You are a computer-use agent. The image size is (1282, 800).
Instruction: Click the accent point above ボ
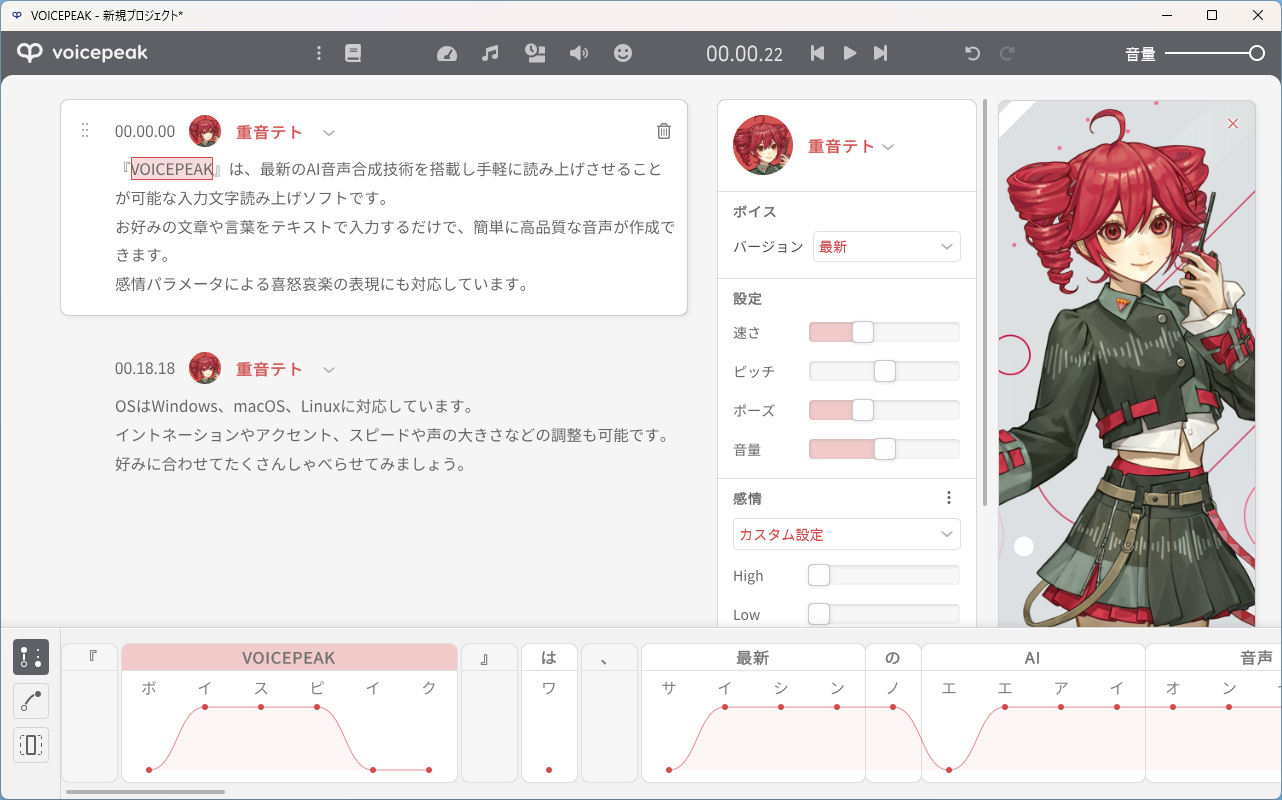pyautogui.click(x=149, y=769)
